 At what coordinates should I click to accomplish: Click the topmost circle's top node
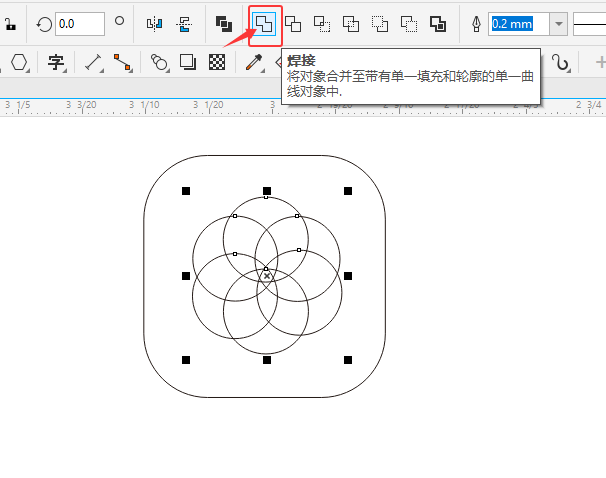(x=266, y=197)
